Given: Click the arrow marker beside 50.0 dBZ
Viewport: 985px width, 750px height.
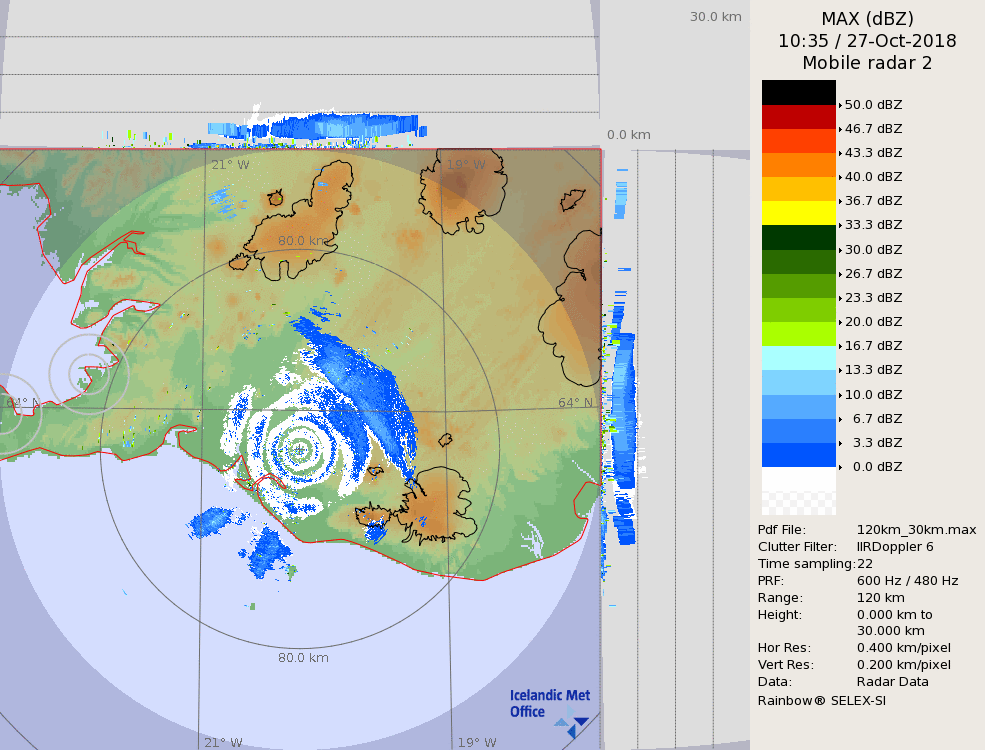Looking at the screenshot, I should pyautogui.click(x=840, y=105).
